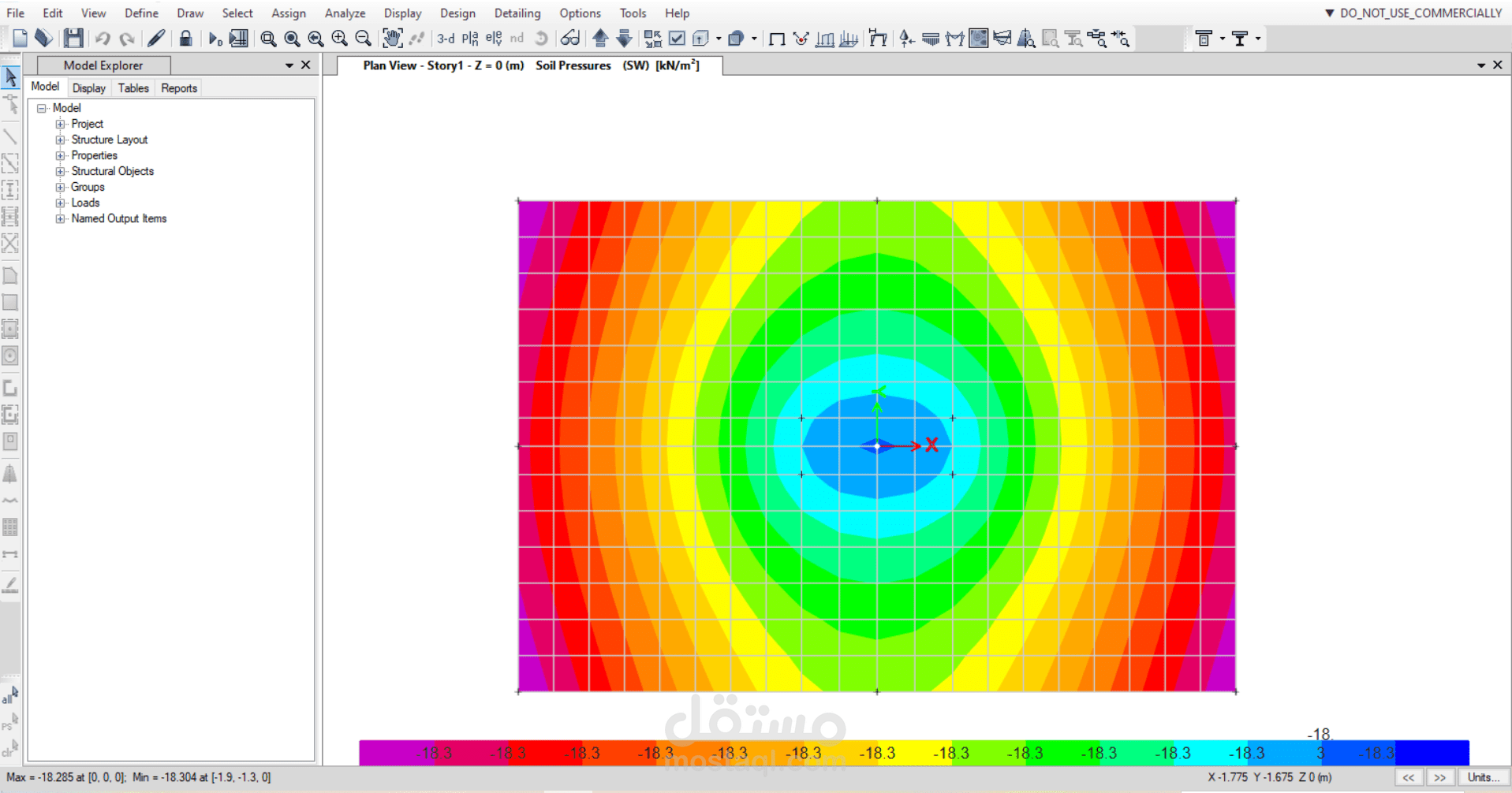Click the Undo arrow icon
Viewport: 1512px width, 793px height.
[x=103, y=38]
